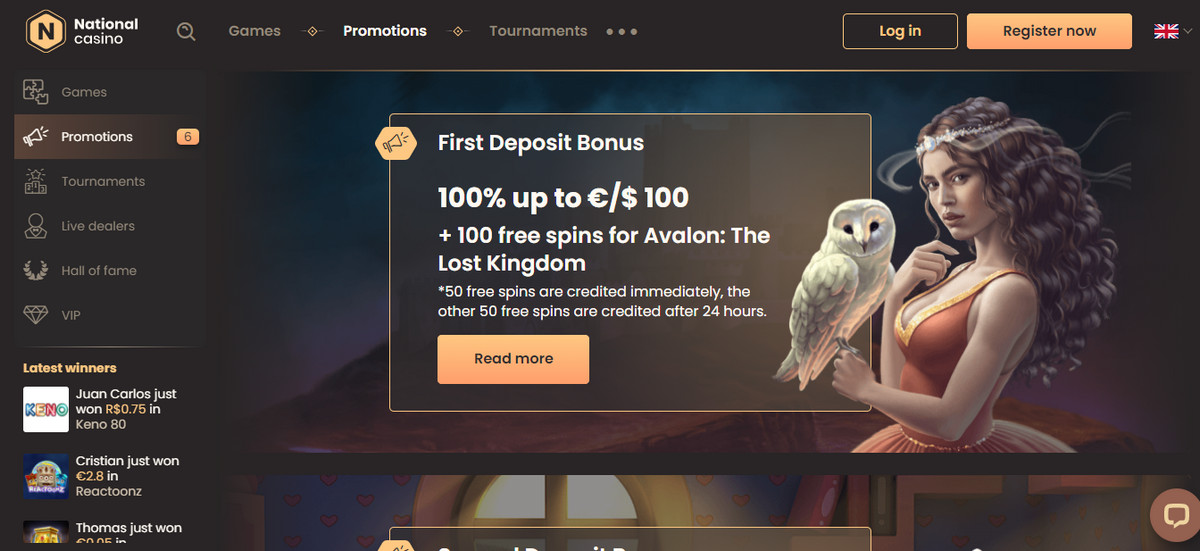Screen dimensions: 1200x551
Task: Expand the language selector with UK flag
Action: click(x=1173, y=31)
